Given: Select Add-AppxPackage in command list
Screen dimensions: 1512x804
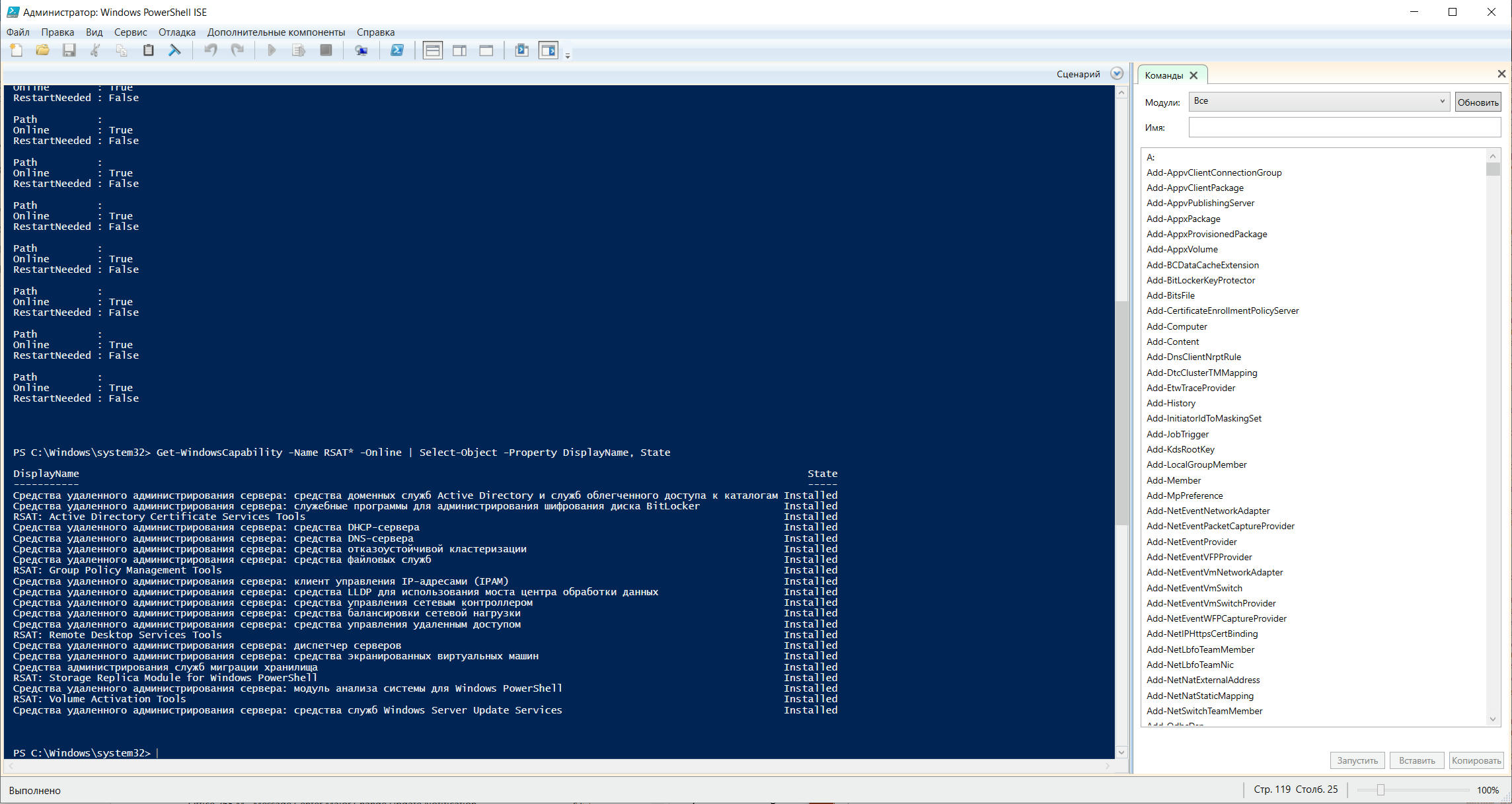Looking at the screenshot, I should coord(1184,219).
